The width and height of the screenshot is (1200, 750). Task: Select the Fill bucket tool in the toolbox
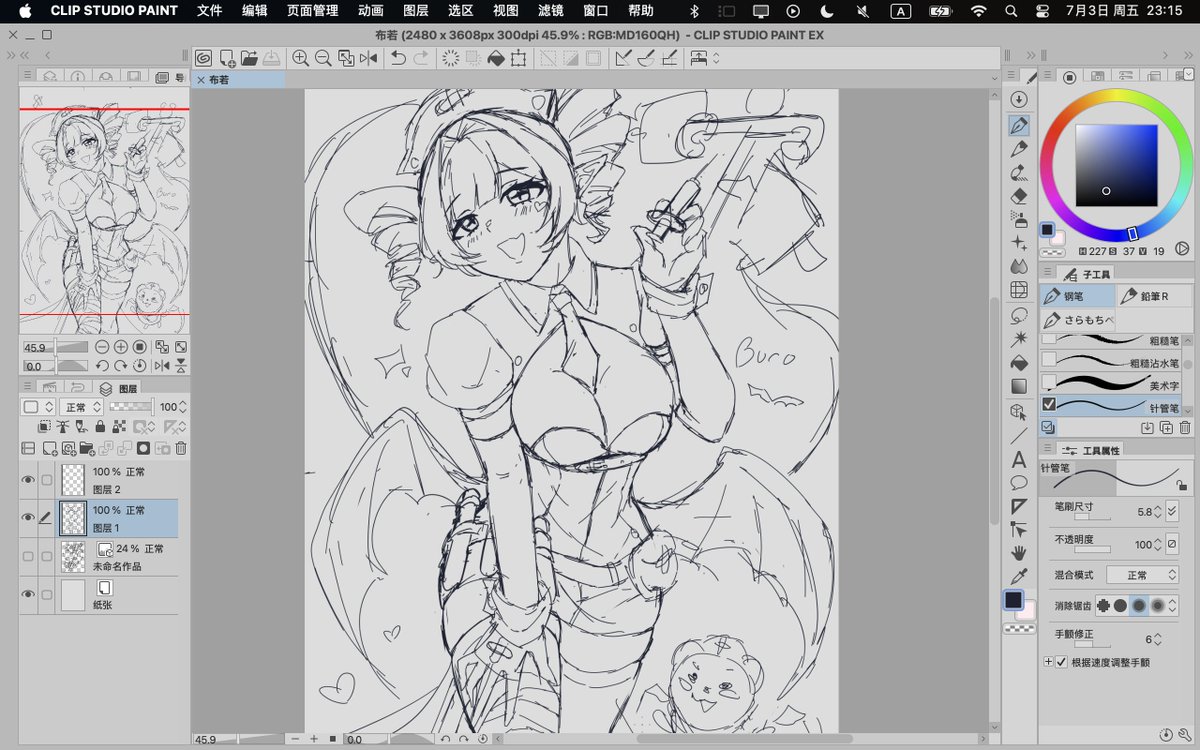[x=1019, y=362]
